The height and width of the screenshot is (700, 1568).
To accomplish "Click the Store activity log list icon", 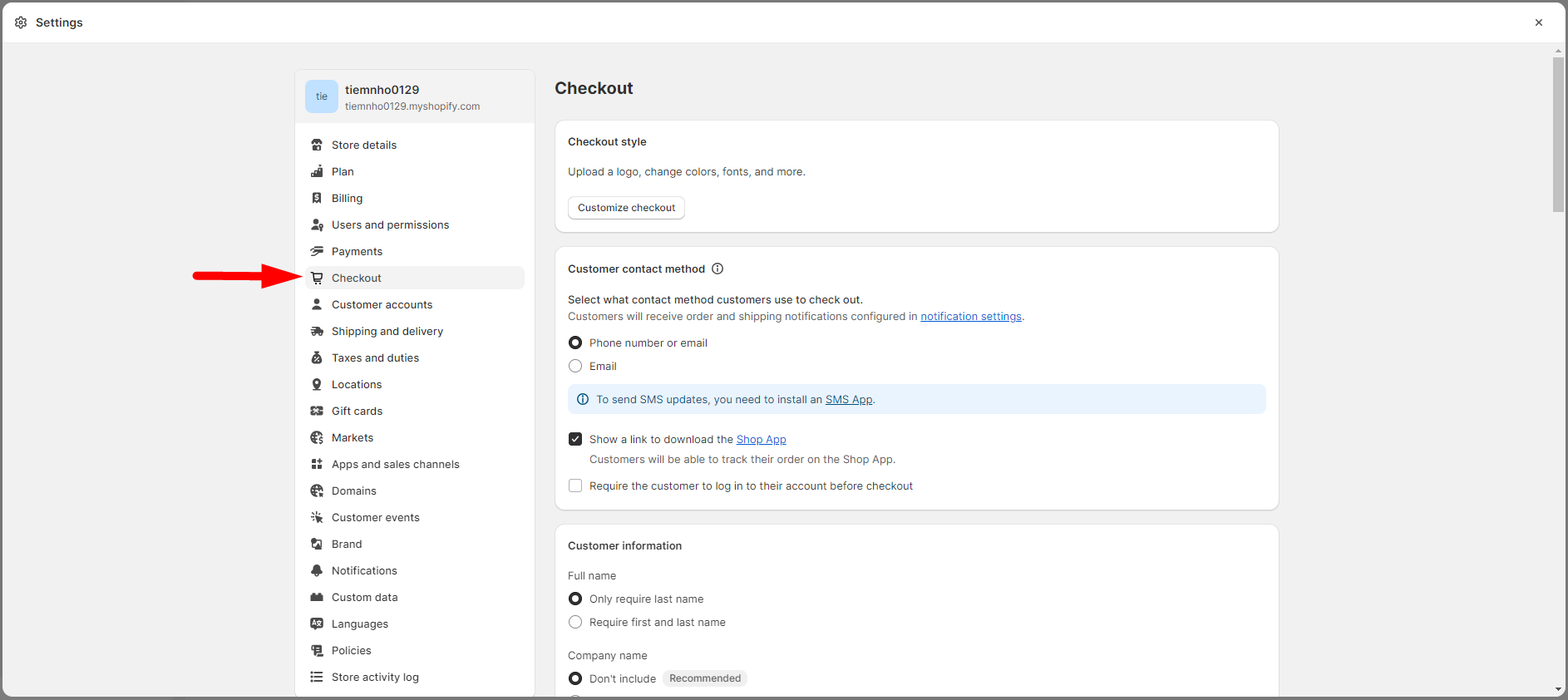I will coord(317,677).
